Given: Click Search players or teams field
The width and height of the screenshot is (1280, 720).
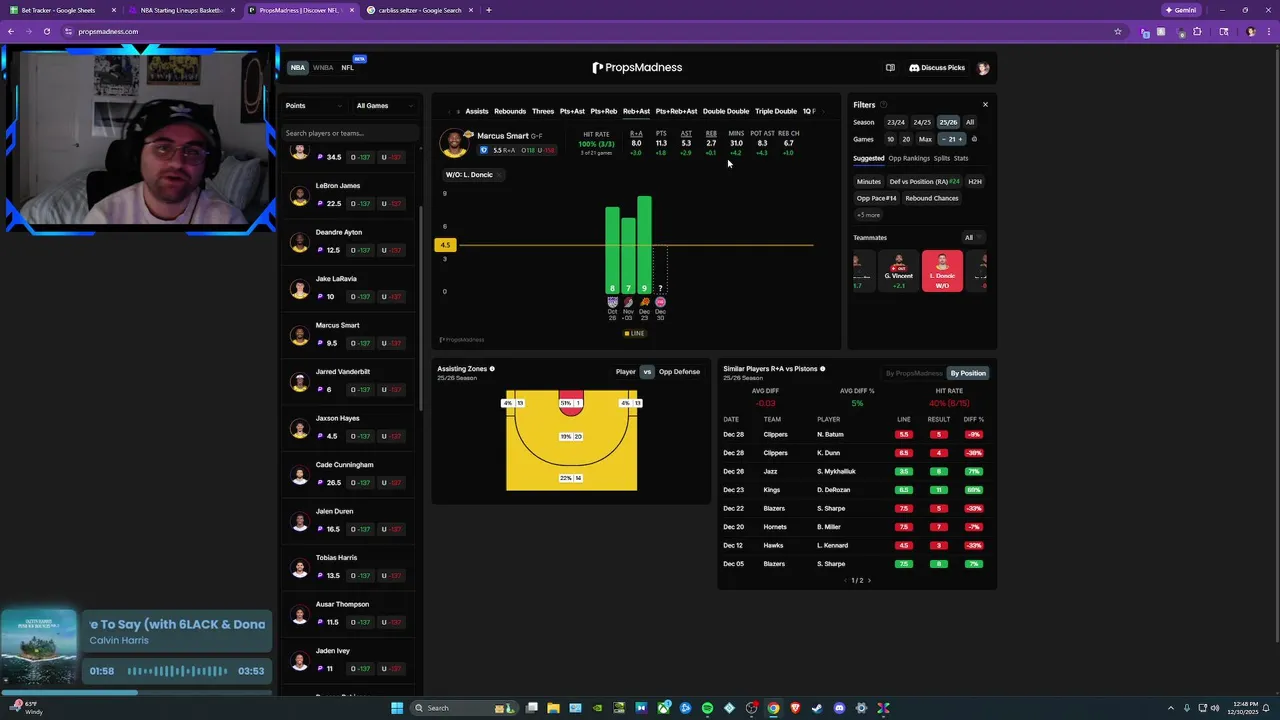Looking at the screenshot, I should click(x=350, y=133).
